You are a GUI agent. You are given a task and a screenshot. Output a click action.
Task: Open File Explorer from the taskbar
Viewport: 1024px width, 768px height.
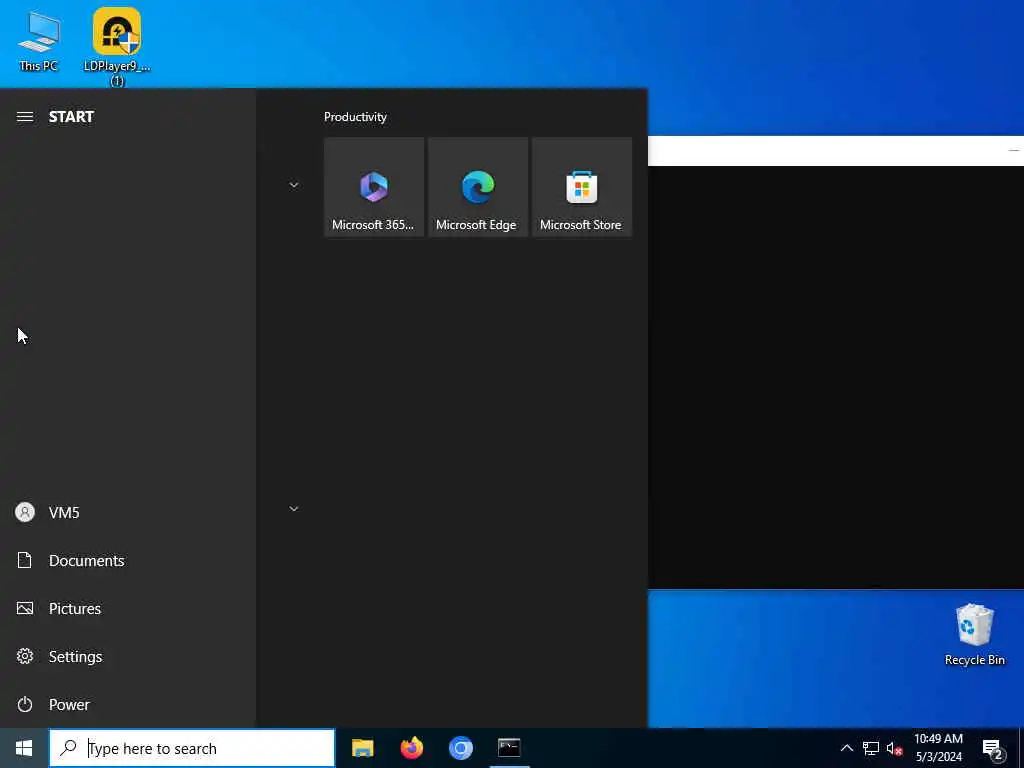[362, 748]
